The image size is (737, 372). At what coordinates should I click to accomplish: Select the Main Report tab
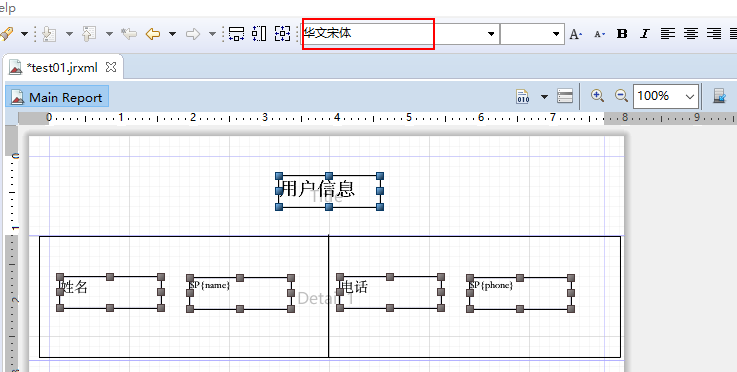pyautogui.click(x=57, y=97)
